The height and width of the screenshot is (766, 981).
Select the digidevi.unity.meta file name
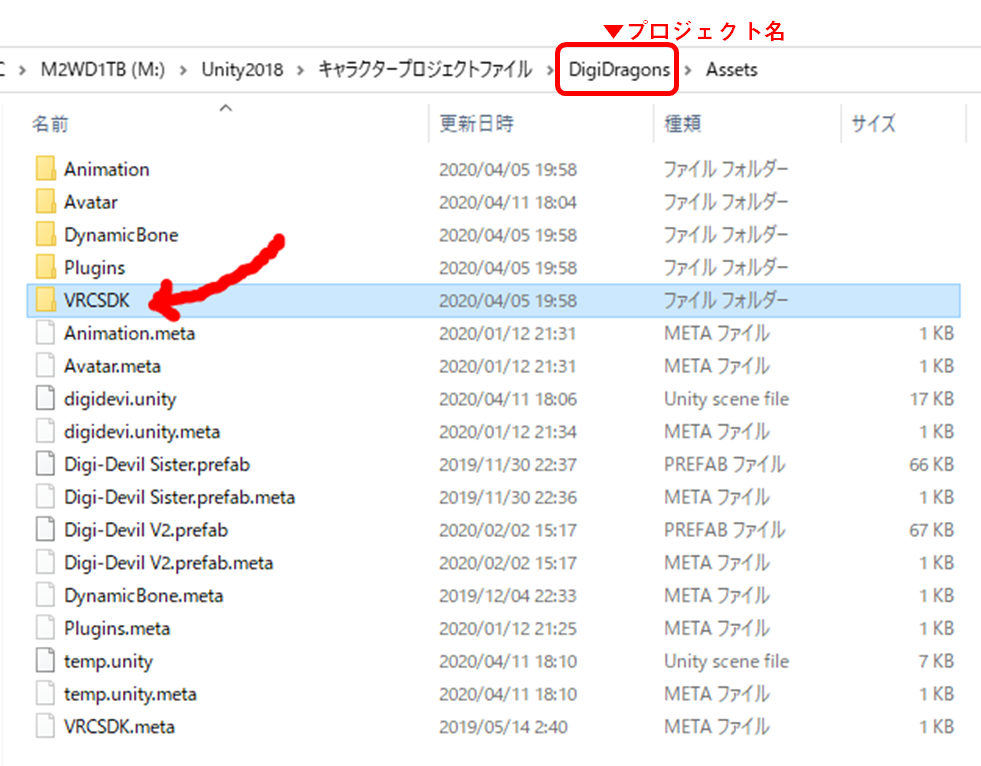(x=142, y=432)
